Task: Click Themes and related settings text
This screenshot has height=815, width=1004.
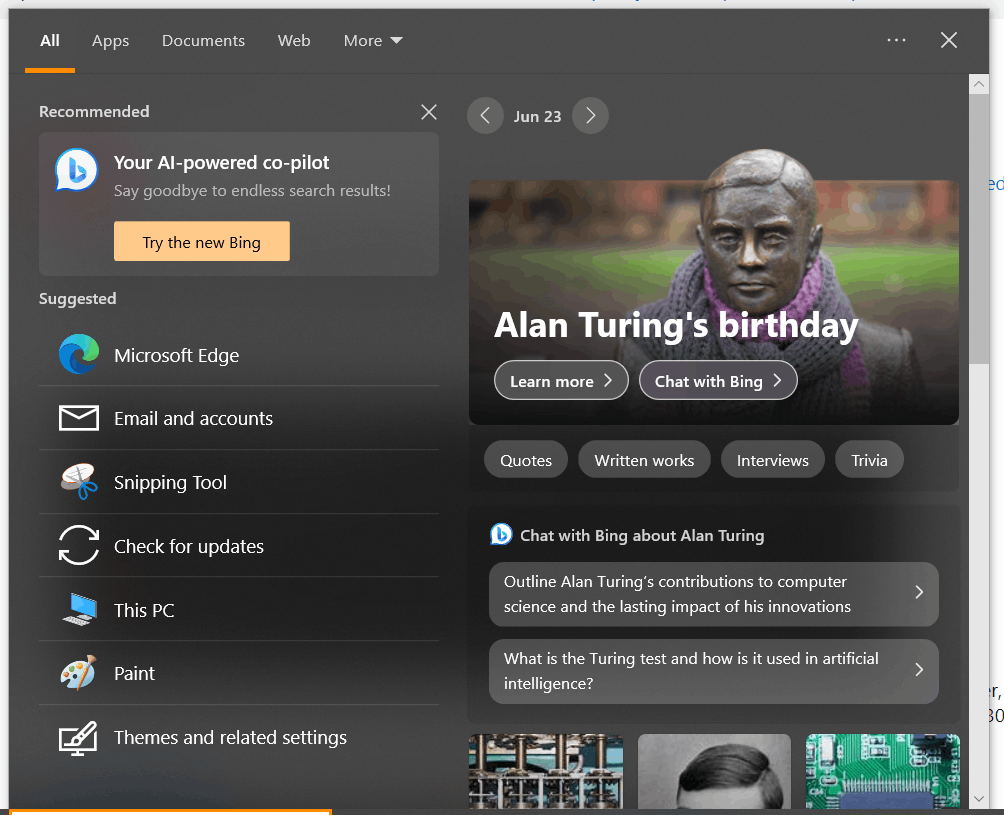Action: (231, 738)
